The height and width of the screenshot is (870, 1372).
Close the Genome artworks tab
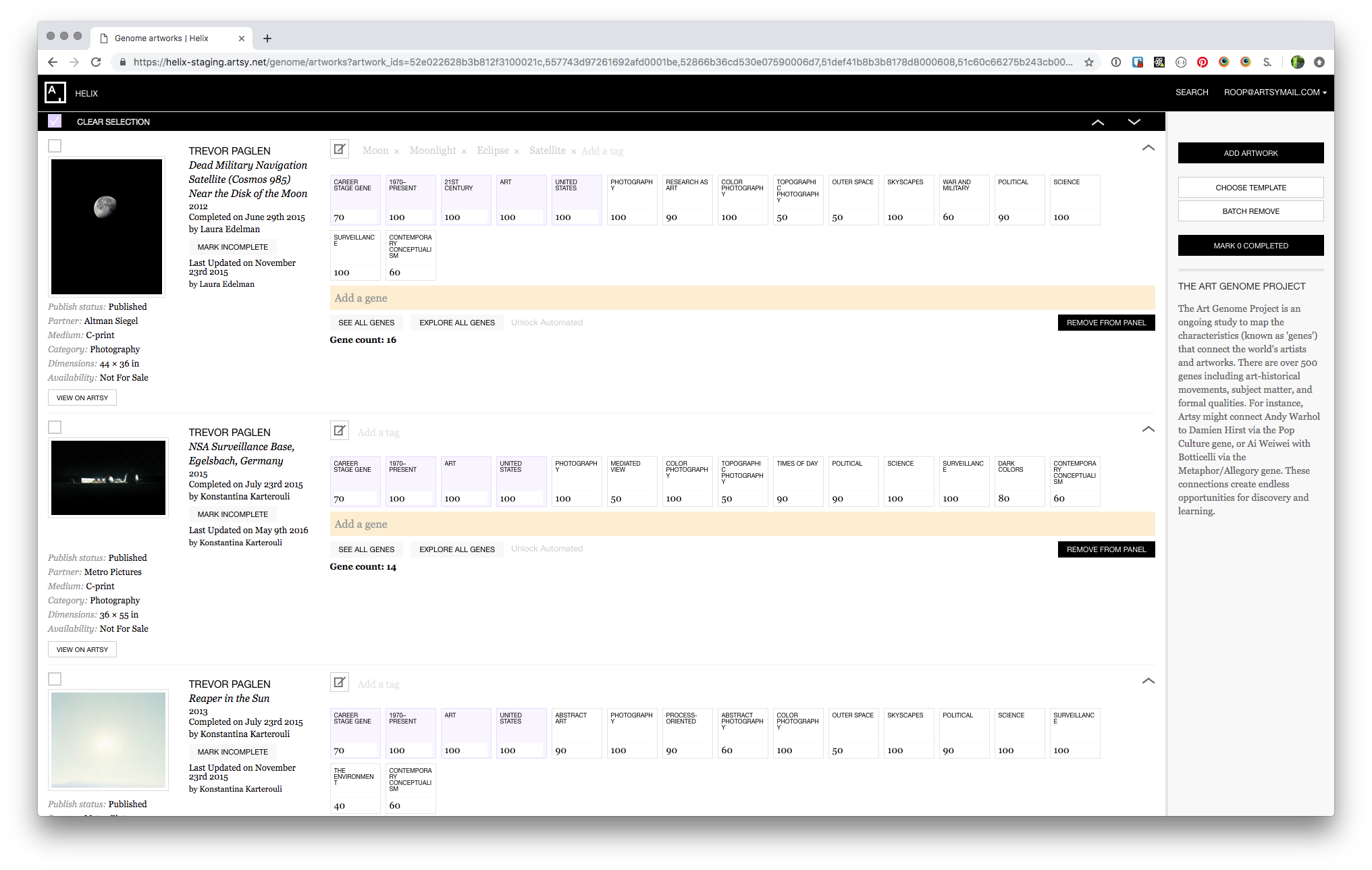[242, 38]
